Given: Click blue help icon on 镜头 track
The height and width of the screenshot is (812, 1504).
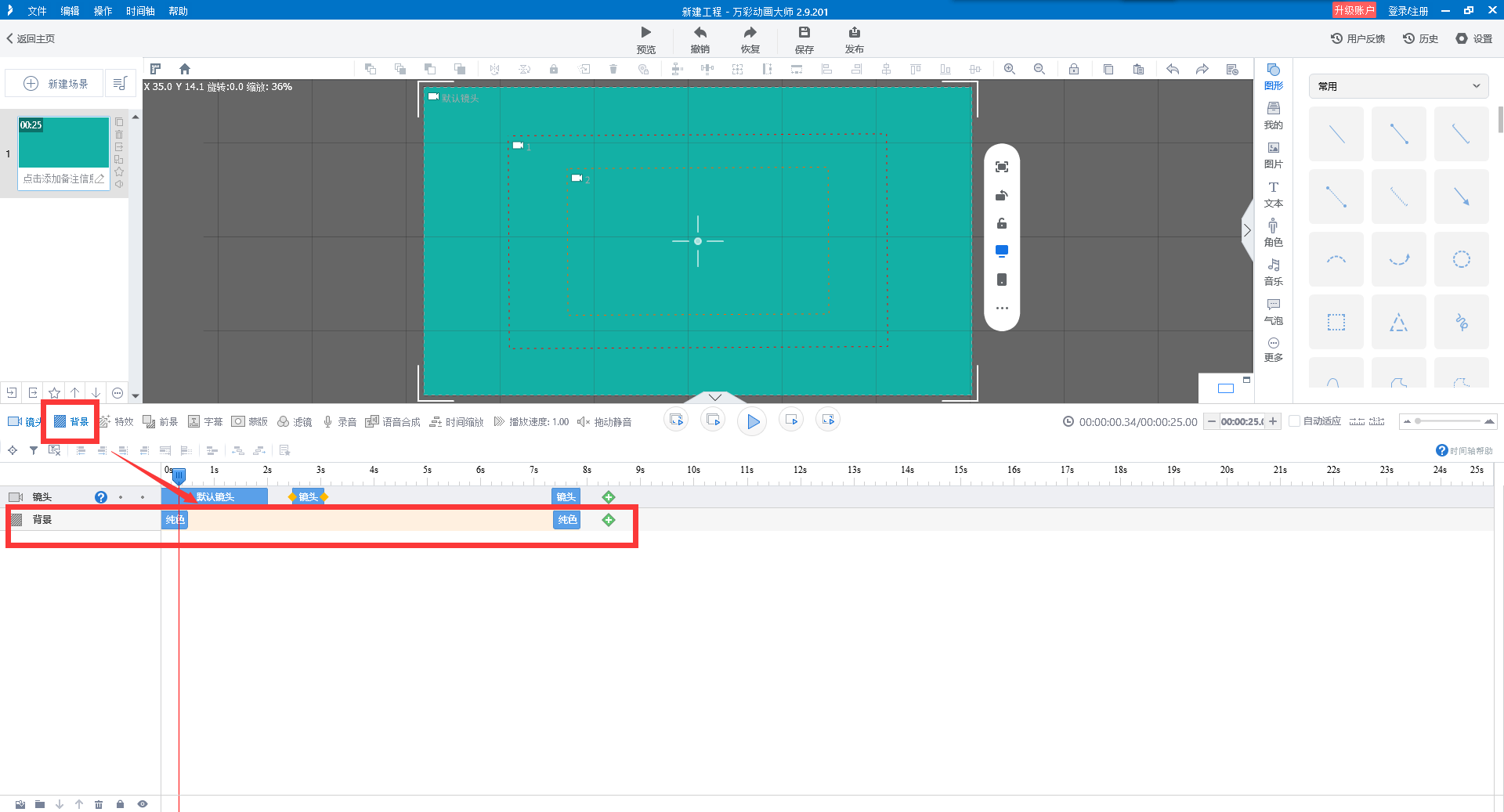Looking at the screenshot, I should tap(101, 497).
